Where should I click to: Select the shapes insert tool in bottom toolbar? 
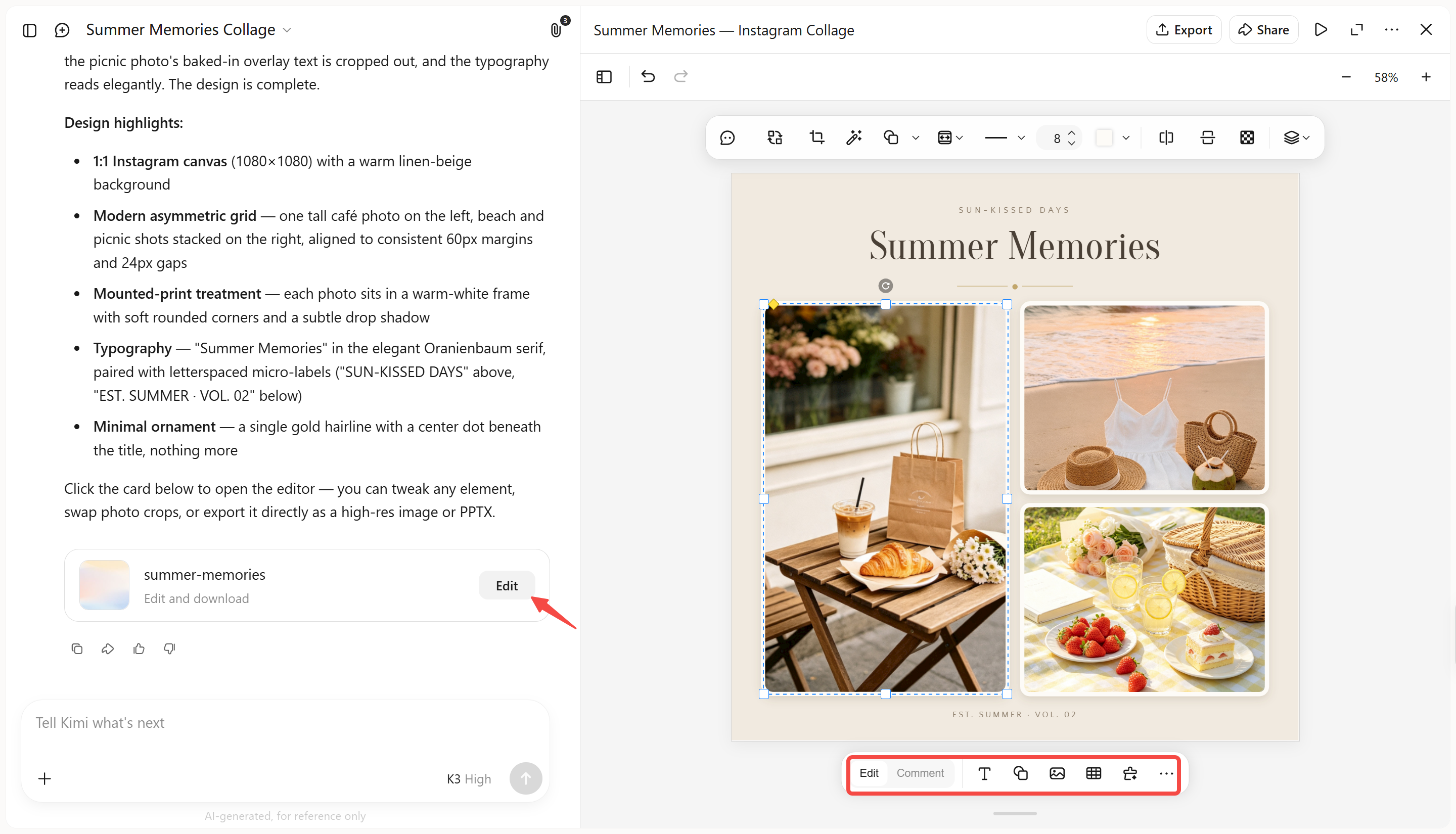tap(1021, 773)
